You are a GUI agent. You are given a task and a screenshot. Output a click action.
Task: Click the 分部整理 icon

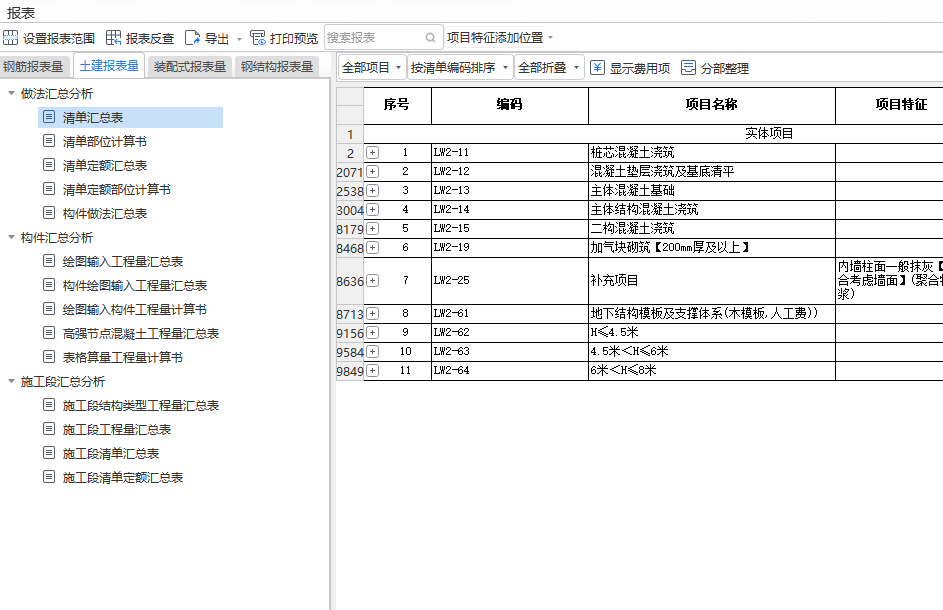point(688,67)
